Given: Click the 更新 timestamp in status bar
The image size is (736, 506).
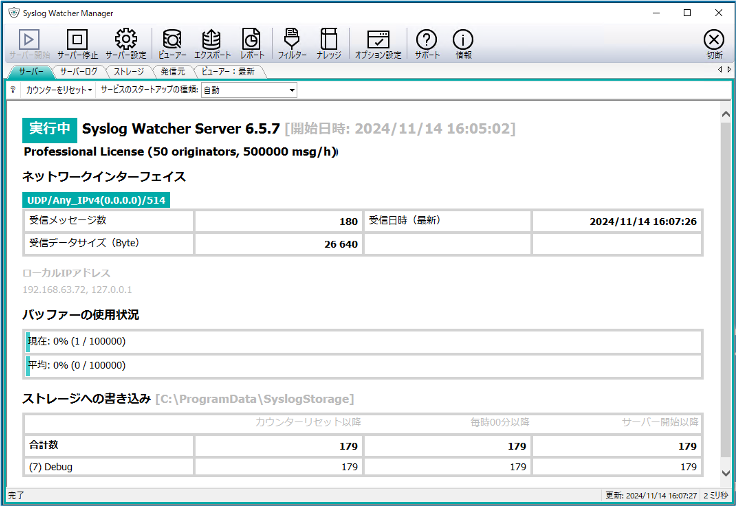Looking at the screenshot, I should pos(651,496).
